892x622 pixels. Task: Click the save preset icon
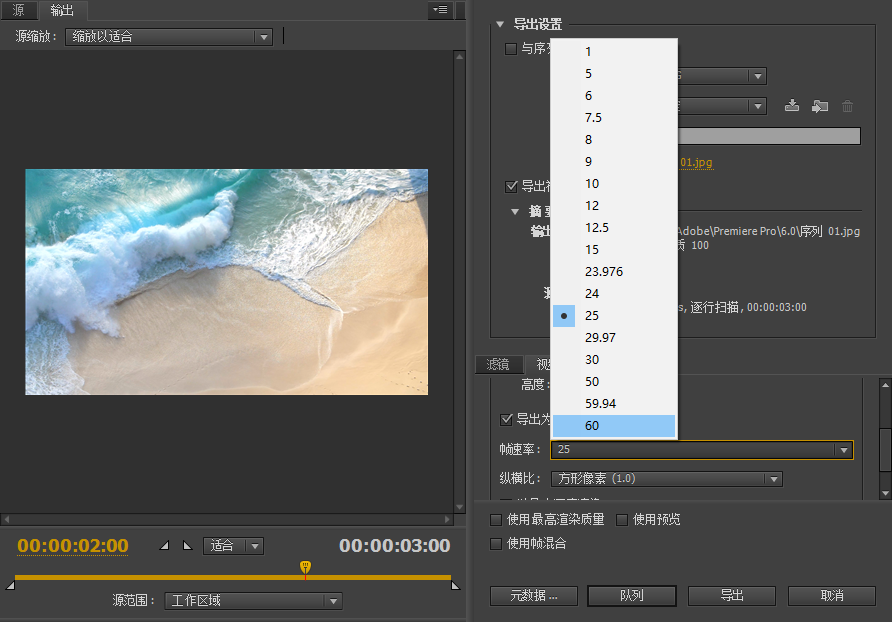792,106
